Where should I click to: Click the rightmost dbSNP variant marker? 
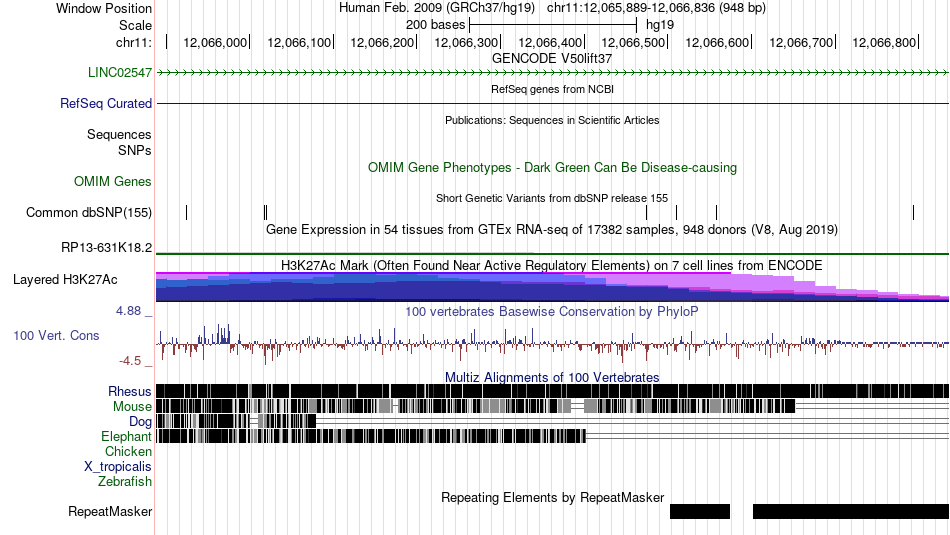pos(913,213)
